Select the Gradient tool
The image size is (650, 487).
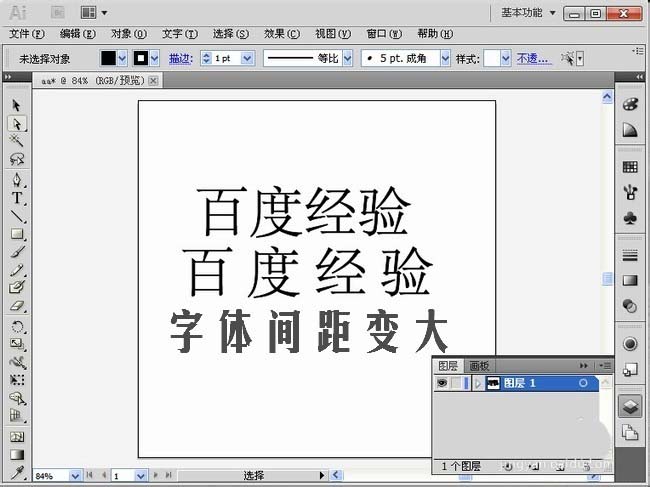click(17, 454)
